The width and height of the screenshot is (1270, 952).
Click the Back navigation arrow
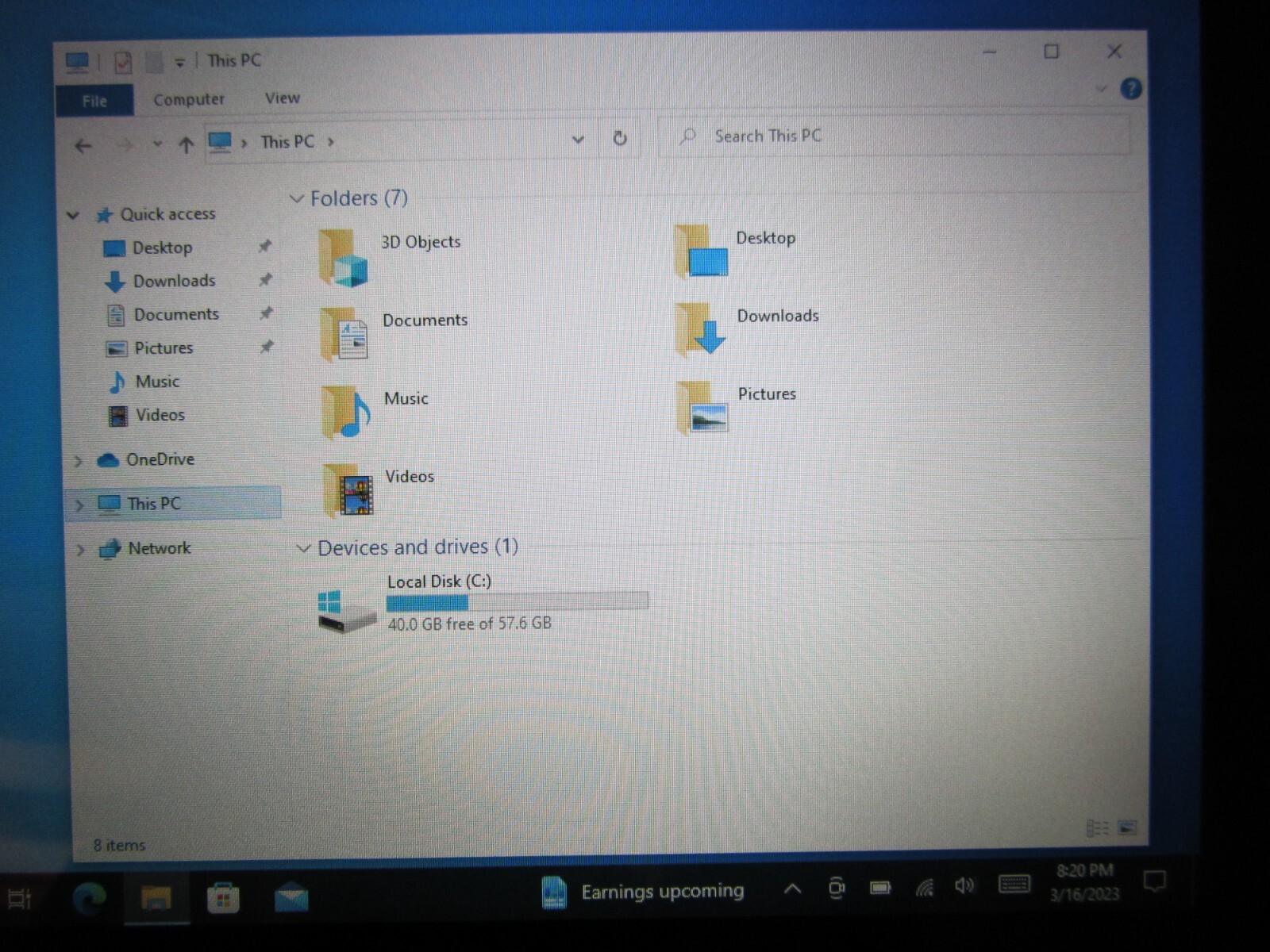83,146
